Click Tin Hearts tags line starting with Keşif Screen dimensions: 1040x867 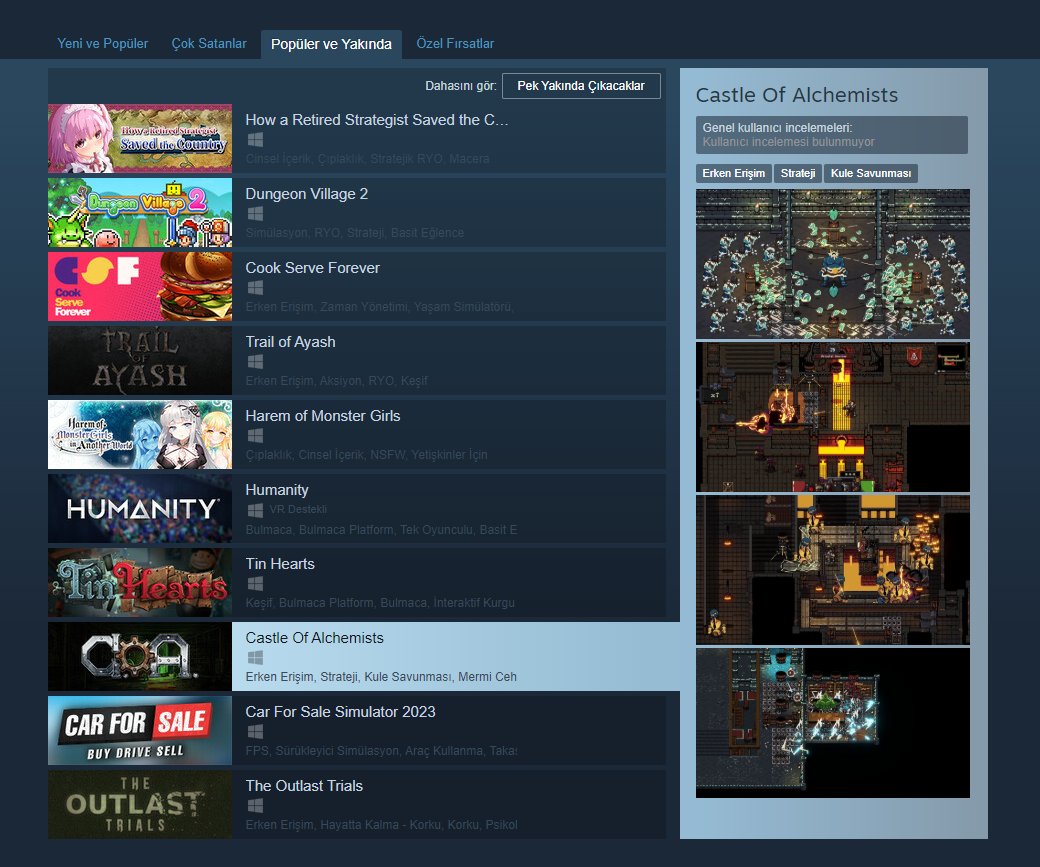(380, 602)
